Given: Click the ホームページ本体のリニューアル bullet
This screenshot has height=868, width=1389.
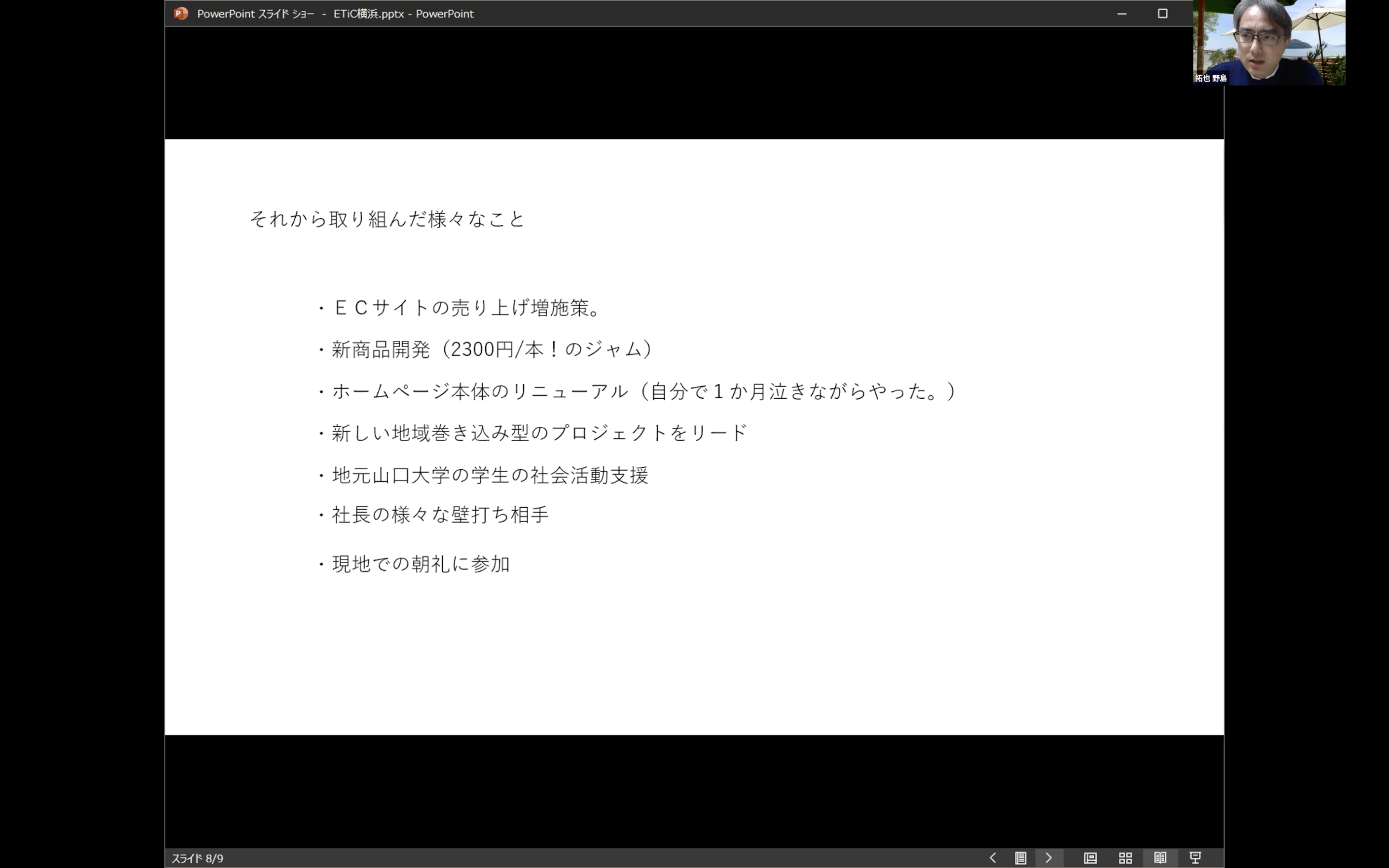Looking at the screenshot, I should coord(643,392).
